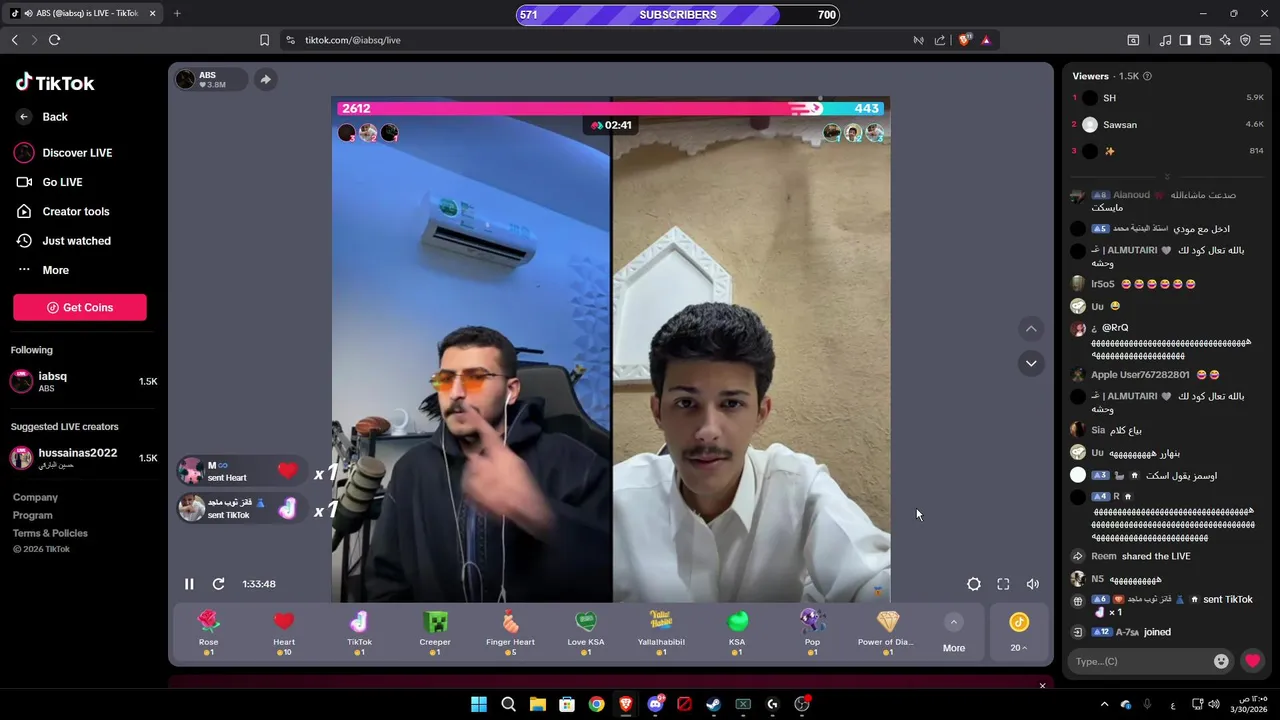Image resolution: width=1280 pixels, height=720 pixels.
Task: Go to the next live stream
Action: pyautogui.click(x=1031, y=363)
